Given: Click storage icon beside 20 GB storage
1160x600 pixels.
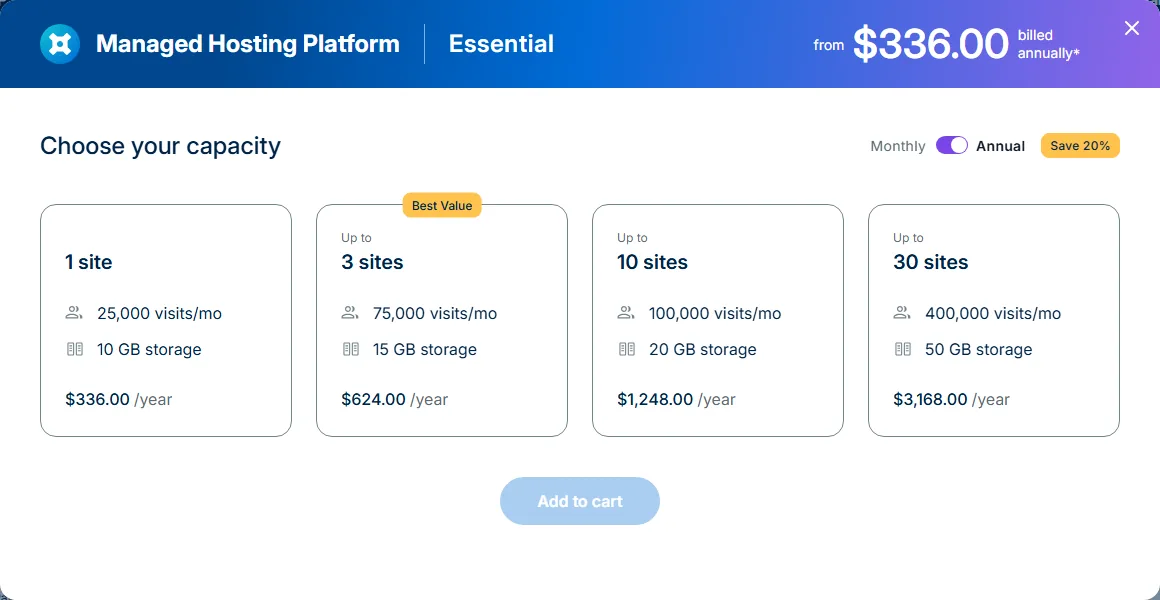Looking at the screenshot, I should click(627, 349).
